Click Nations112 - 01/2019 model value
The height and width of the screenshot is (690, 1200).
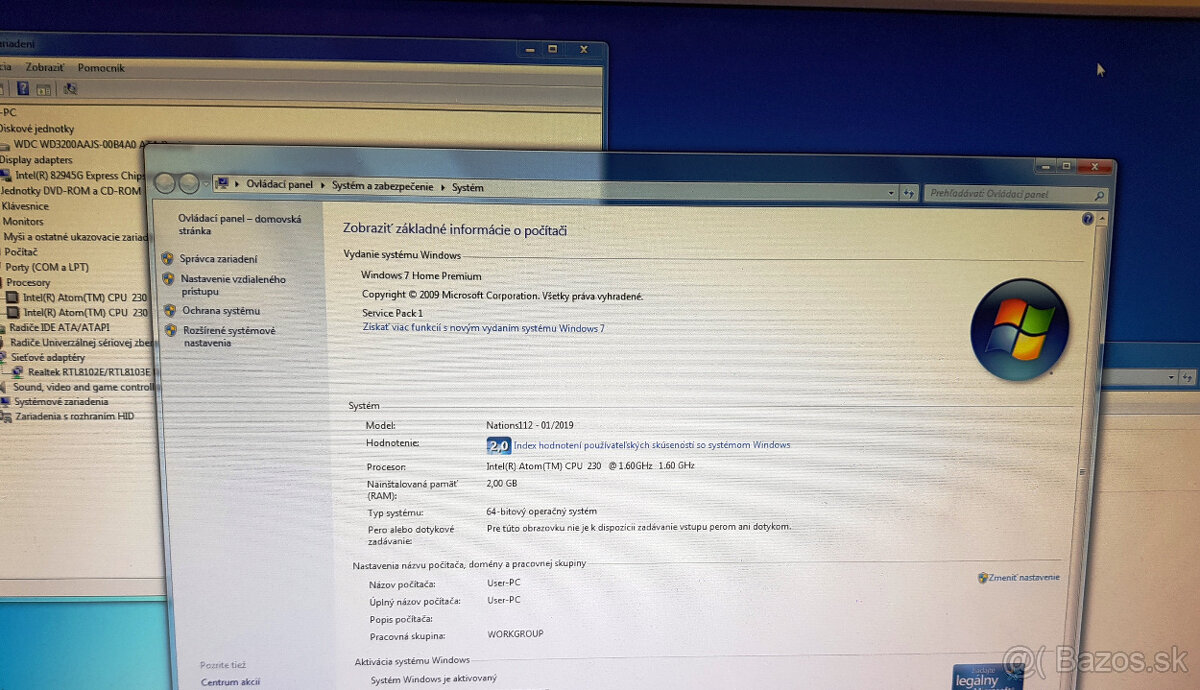(x=531, y=425)
